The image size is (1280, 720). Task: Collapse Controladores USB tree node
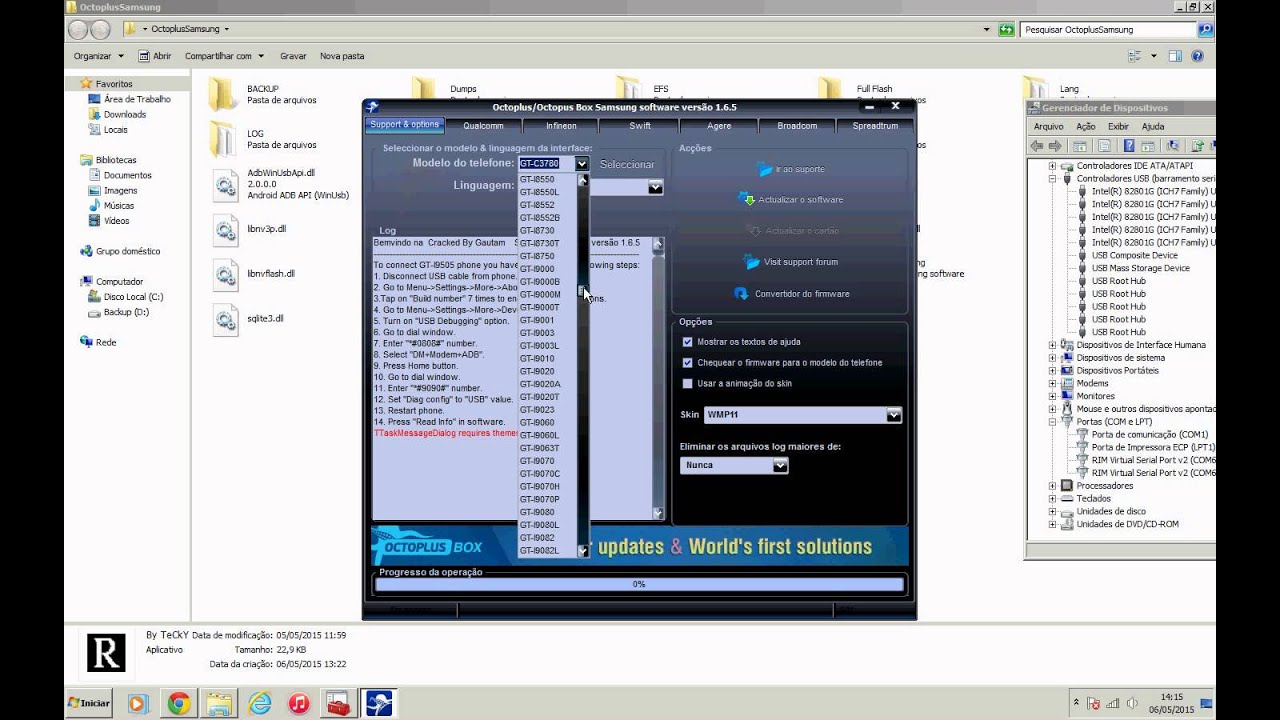click(1052, 178)
